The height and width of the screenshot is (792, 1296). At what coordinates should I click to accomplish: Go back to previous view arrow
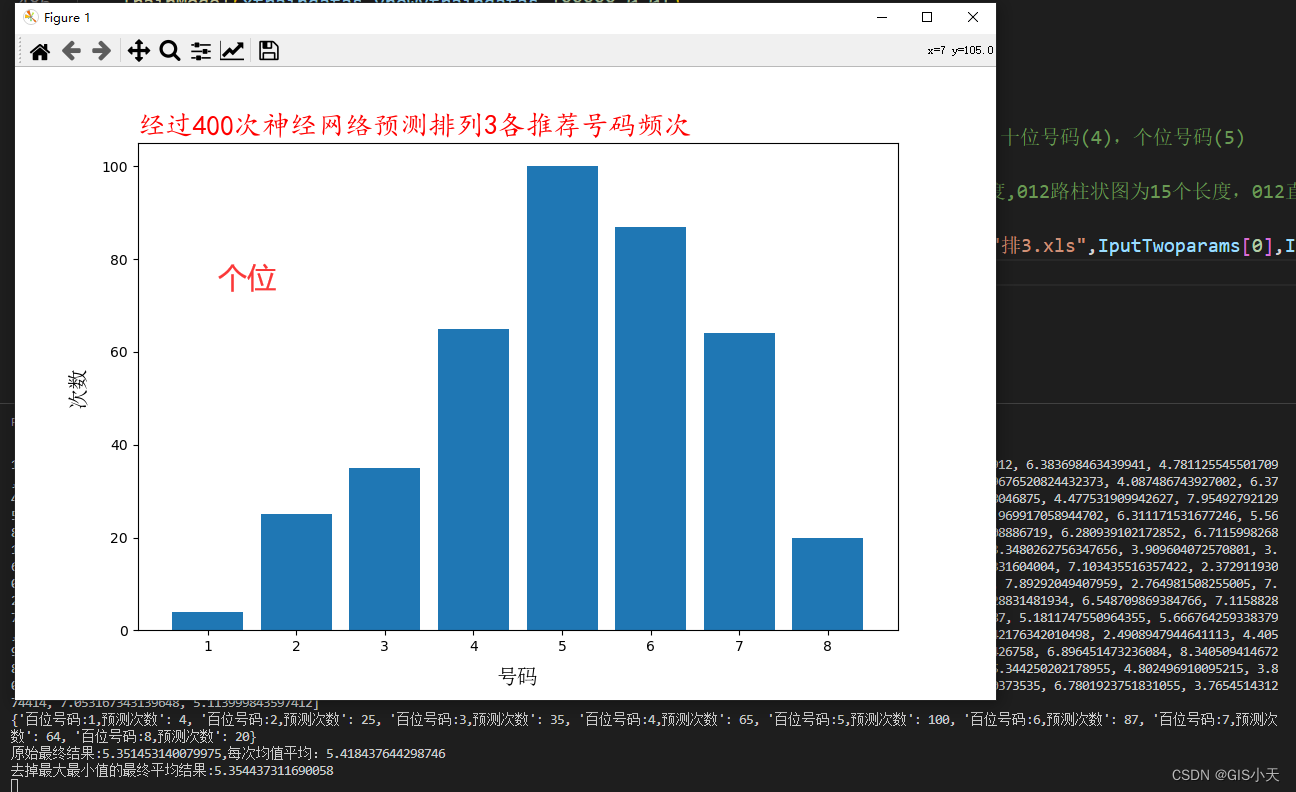tap(71, 52)
